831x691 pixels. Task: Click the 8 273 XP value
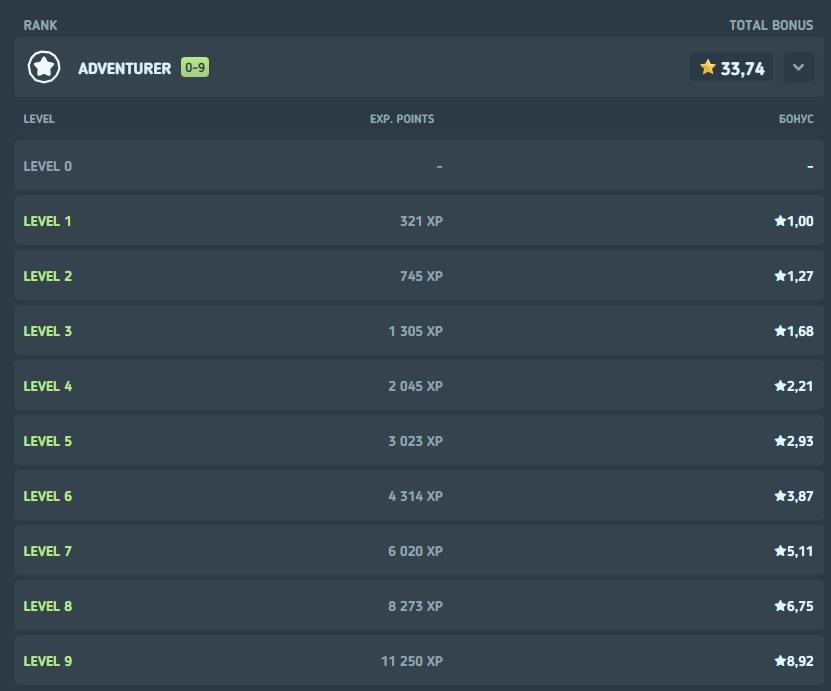coord(416,607)
